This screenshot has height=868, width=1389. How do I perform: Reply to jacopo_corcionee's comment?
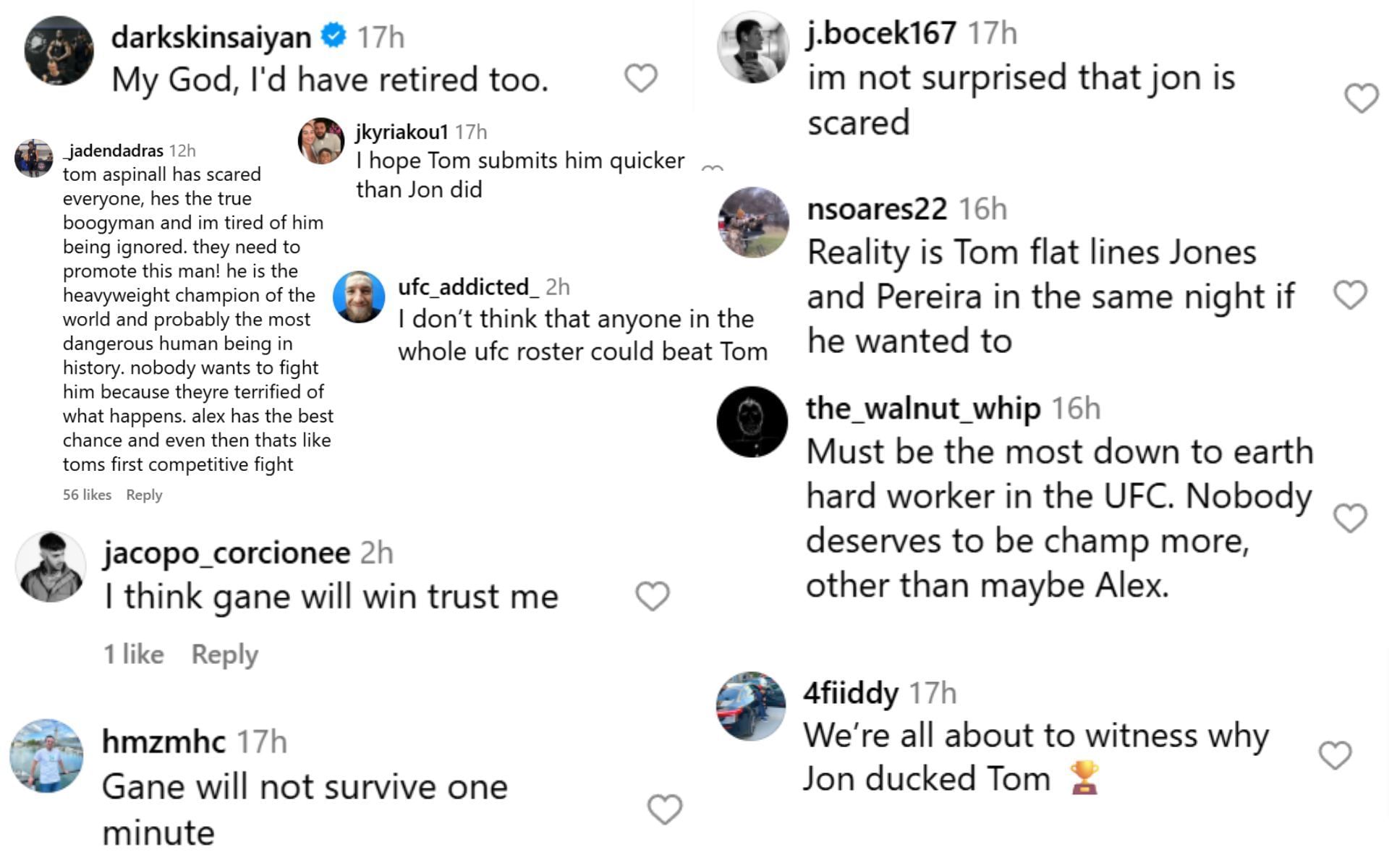[x=224, y=655]
